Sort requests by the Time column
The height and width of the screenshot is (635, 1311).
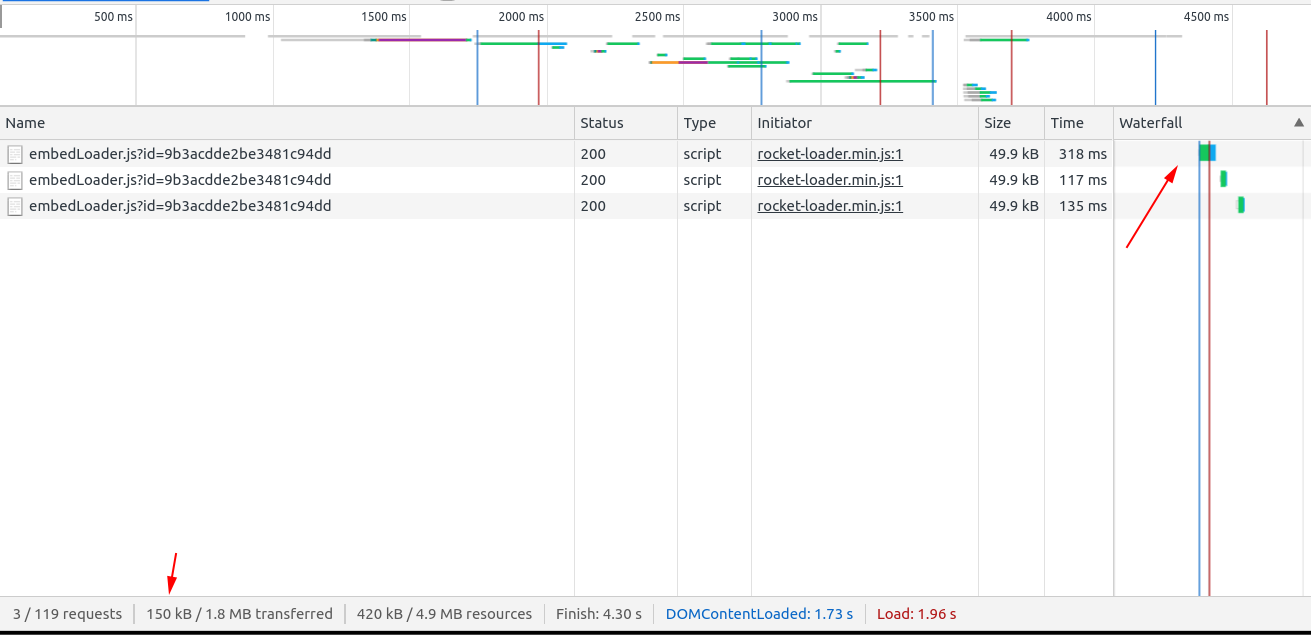pos(1066,123)
